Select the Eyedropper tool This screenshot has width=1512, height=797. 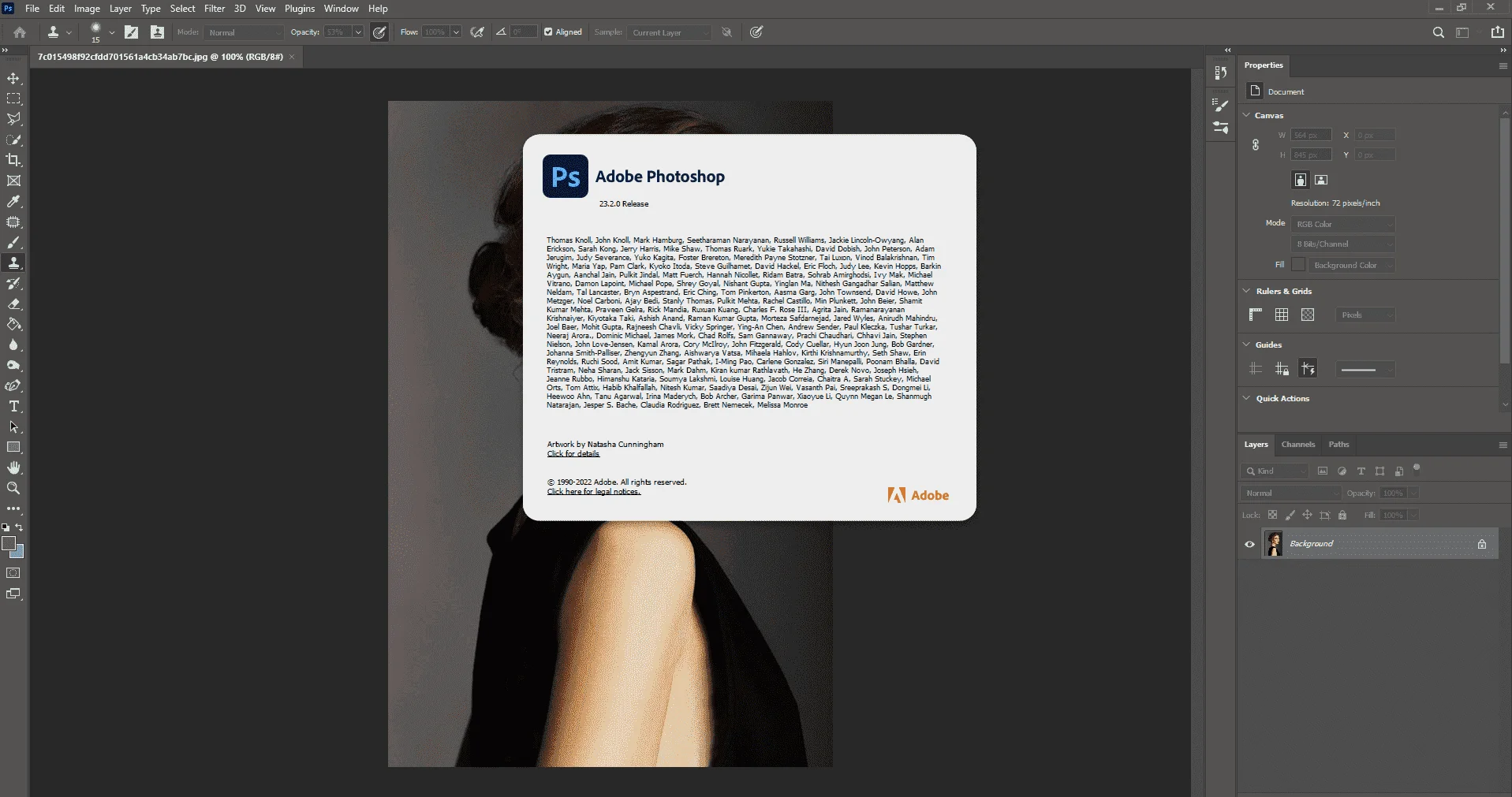[13, 202]
